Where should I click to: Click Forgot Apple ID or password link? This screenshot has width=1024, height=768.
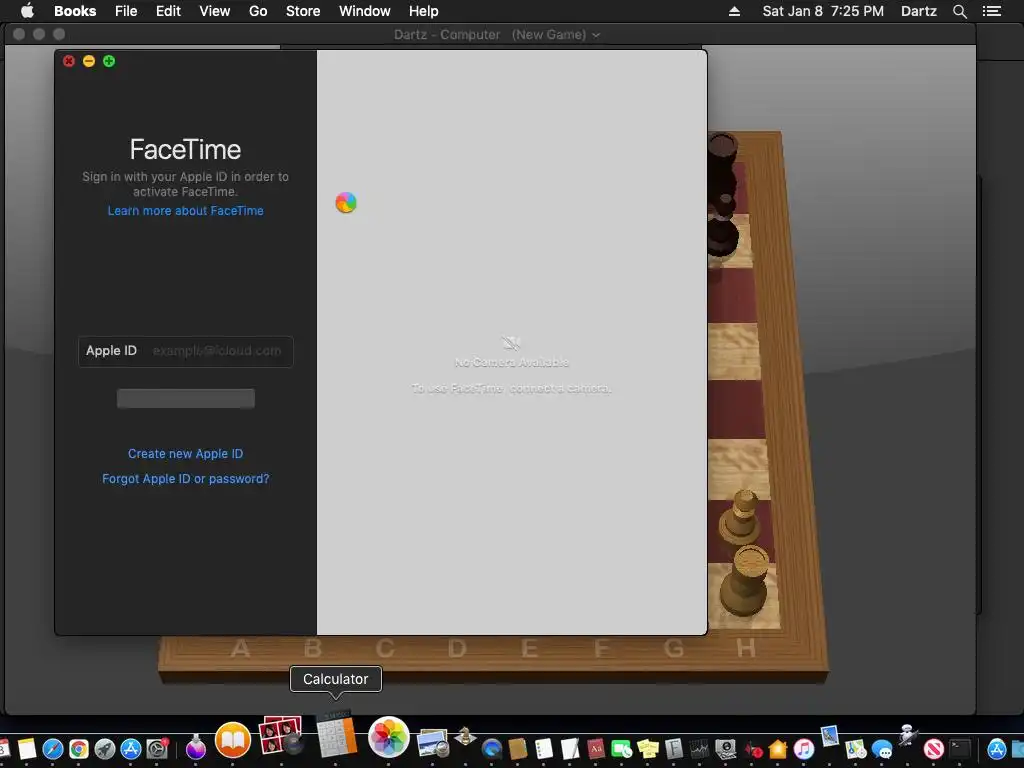[185, 479]
